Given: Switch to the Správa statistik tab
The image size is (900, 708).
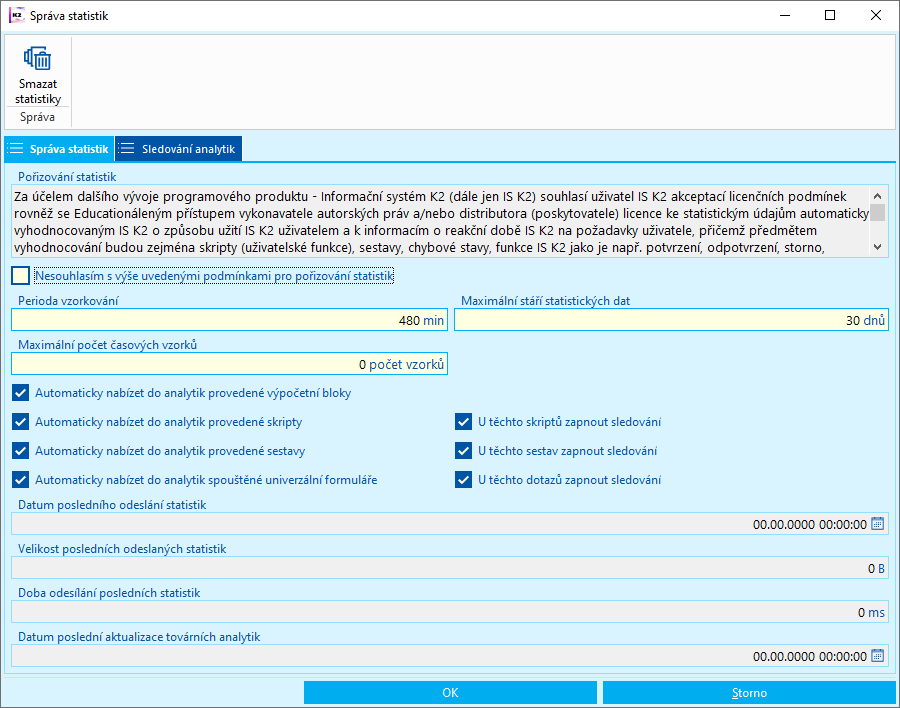Looking at the screenshot, I should point(59,149).
